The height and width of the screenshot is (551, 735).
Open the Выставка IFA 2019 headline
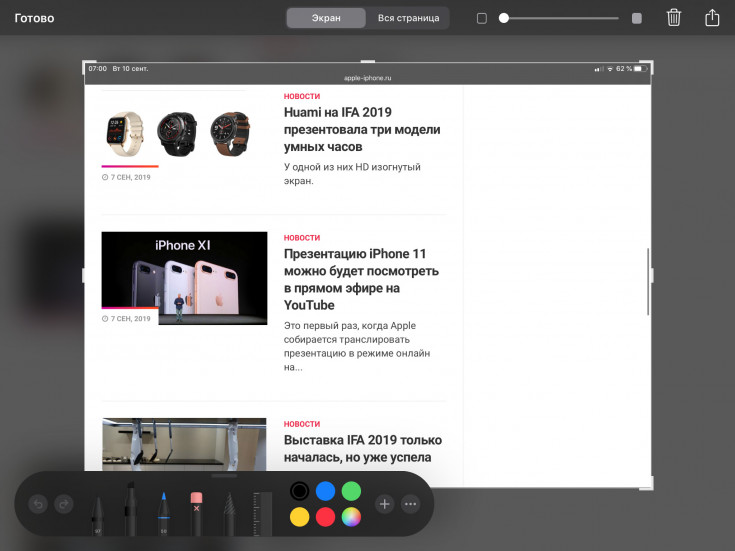[363, 449]
